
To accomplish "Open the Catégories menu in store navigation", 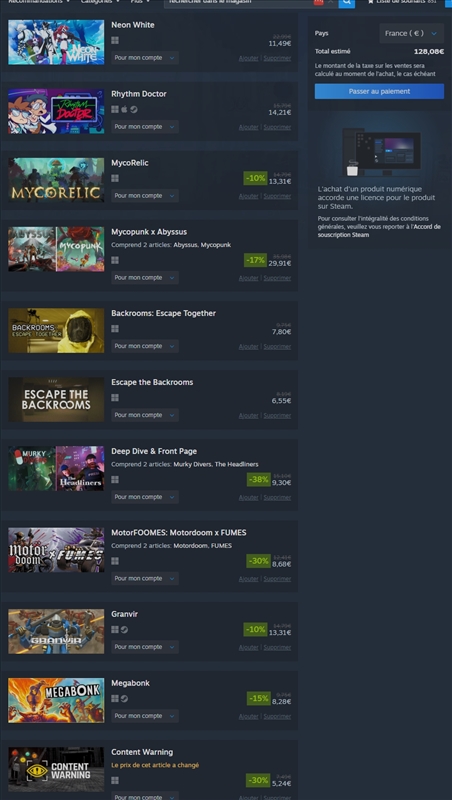I will pyautogui.click(x=100, y=2).
